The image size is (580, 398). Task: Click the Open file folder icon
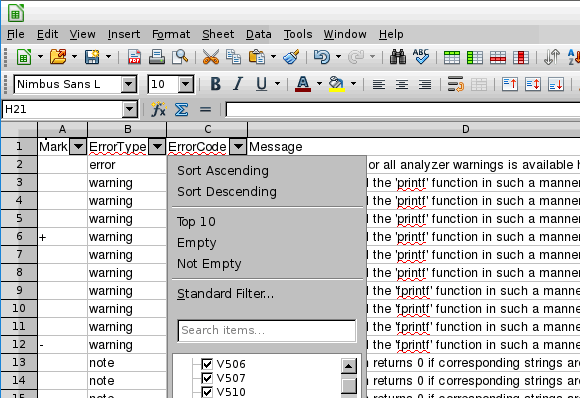pyautogui.click(x=58, y=57)
